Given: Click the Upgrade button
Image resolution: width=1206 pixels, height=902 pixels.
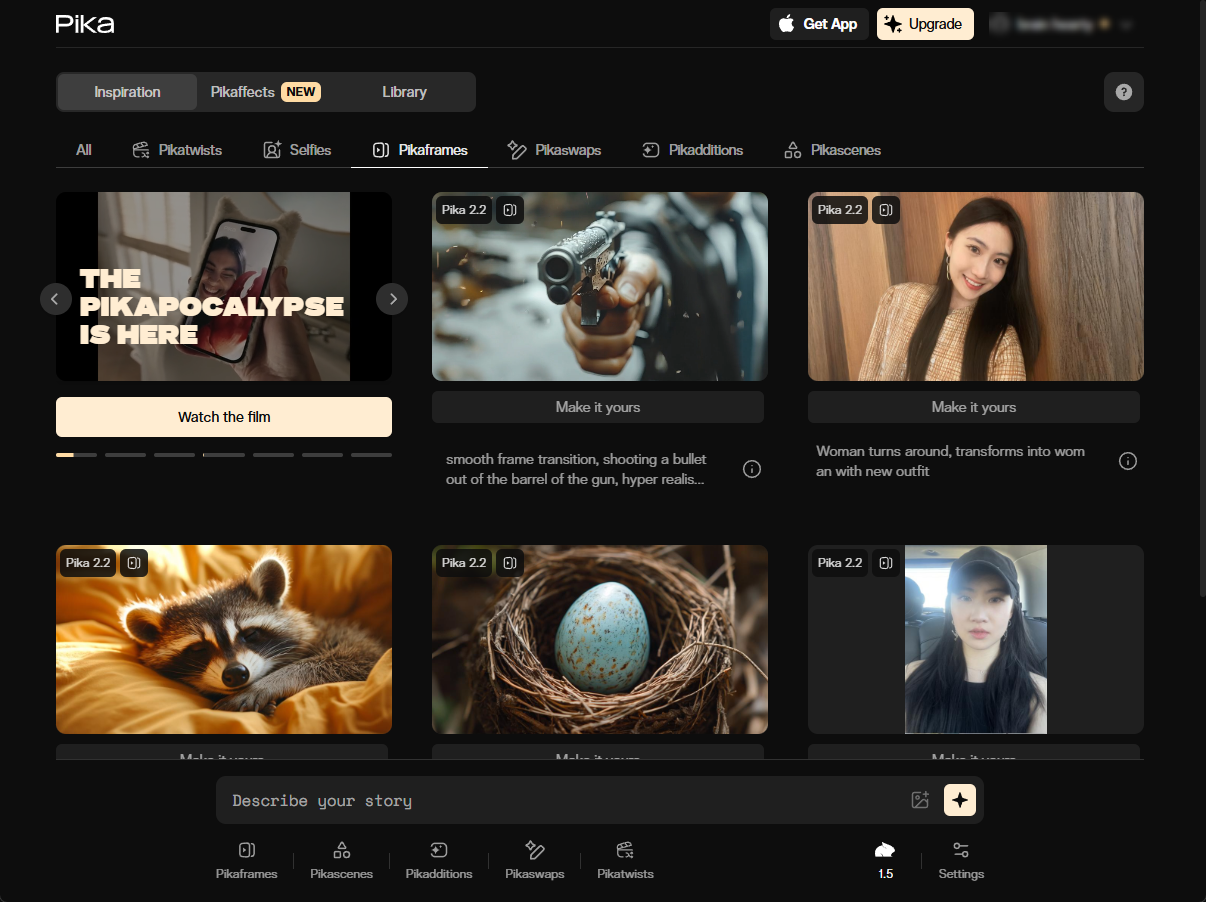Looking at the screenshot, I should [x=925, y=24].
